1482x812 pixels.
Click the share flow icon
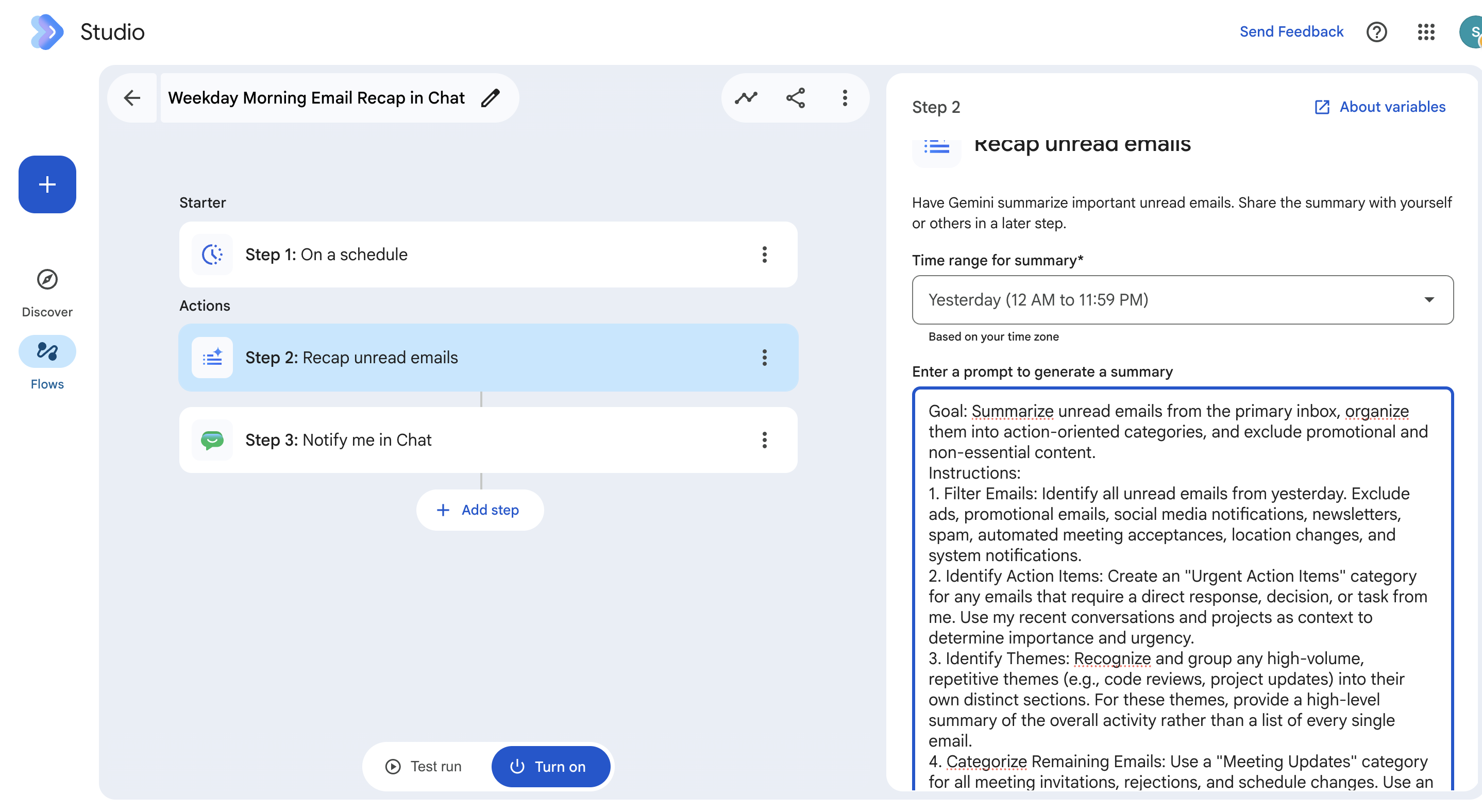point(796,98)
